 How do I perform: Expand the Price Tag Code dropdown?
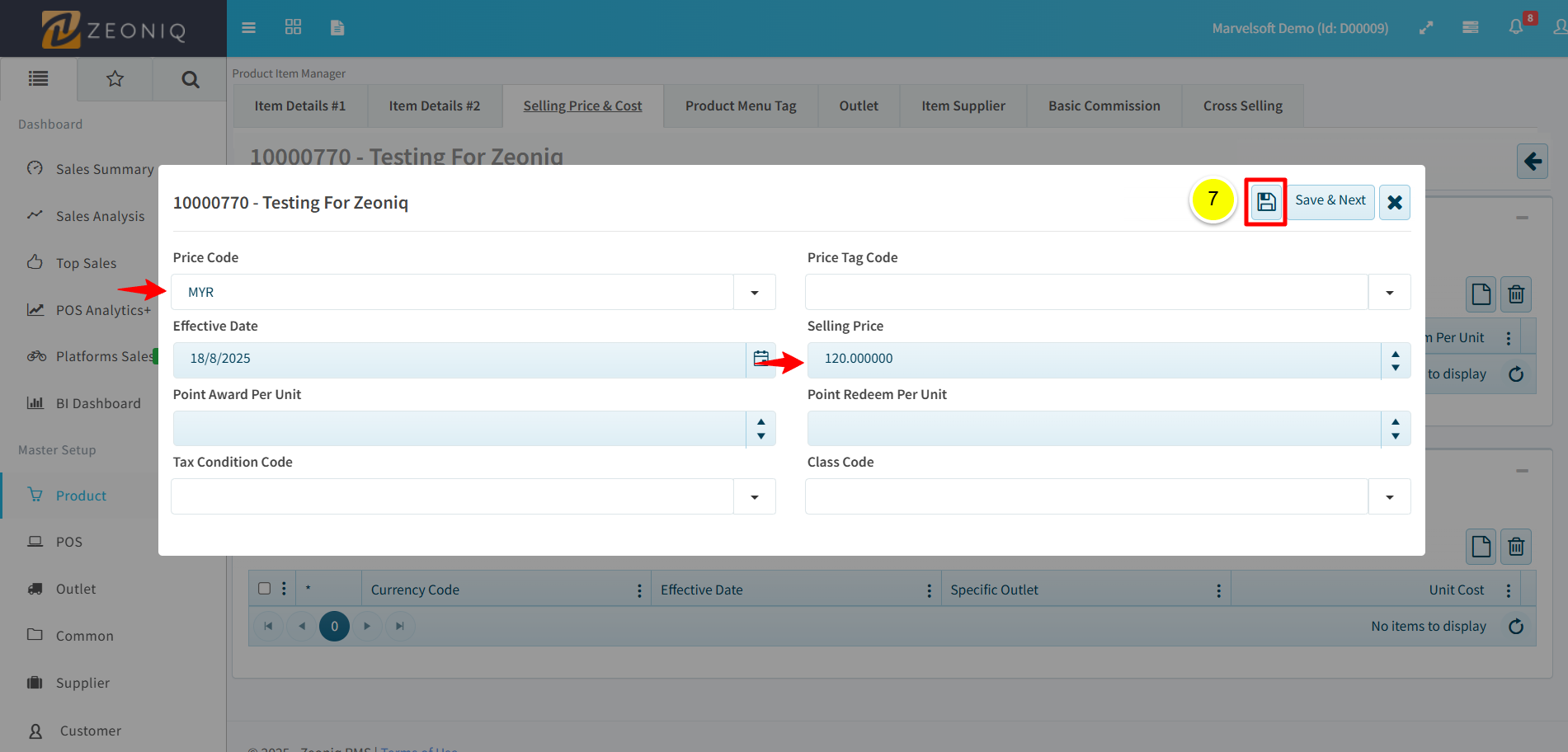tap(1390, 293)
